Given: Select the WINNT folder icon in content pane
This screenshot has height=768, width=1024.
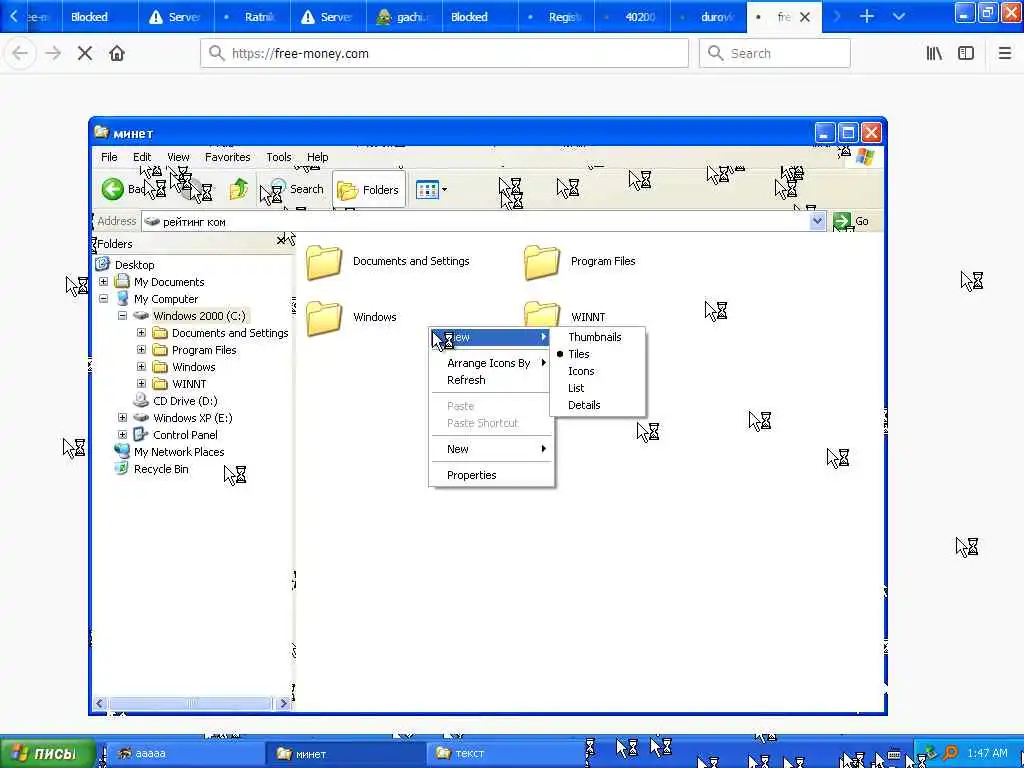Looking at the screenshot, I should pos(542,313).
